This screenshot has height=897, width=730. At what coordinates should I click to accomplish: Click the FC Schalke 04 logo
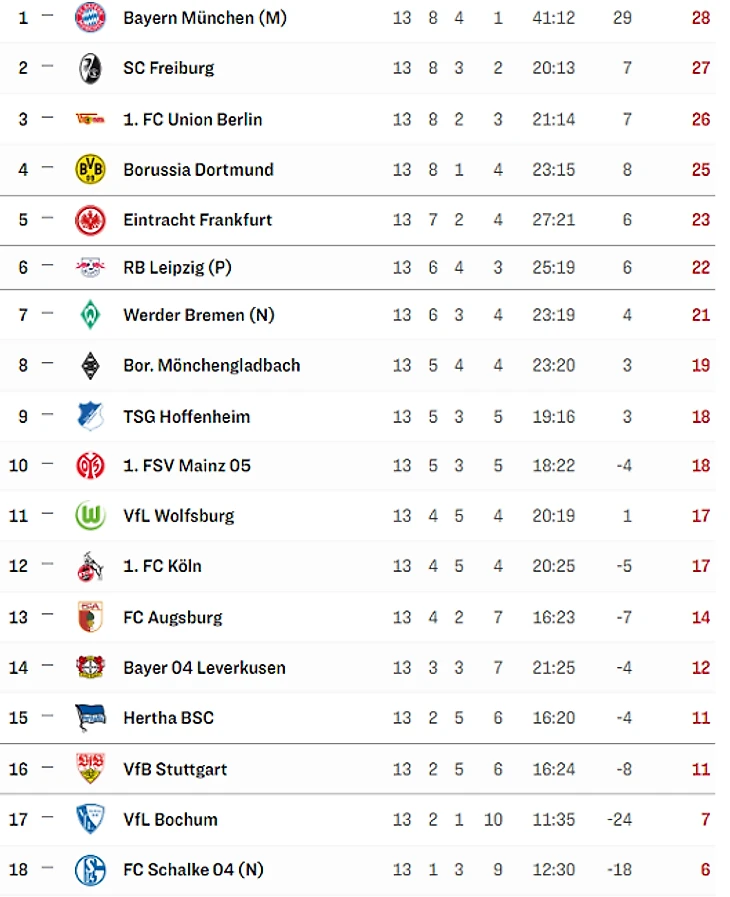[x=90, y=870]
